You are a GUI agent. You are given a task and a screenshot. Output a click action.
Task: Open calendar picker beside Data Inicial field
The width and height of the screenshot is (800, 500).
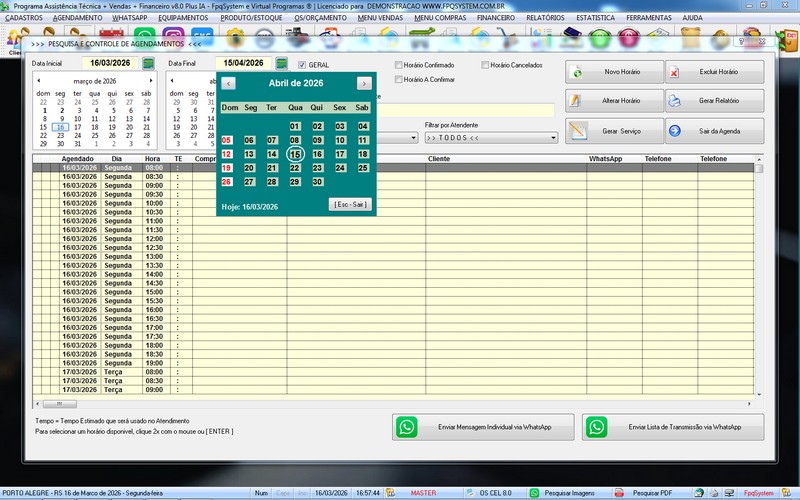click(149, 63)
